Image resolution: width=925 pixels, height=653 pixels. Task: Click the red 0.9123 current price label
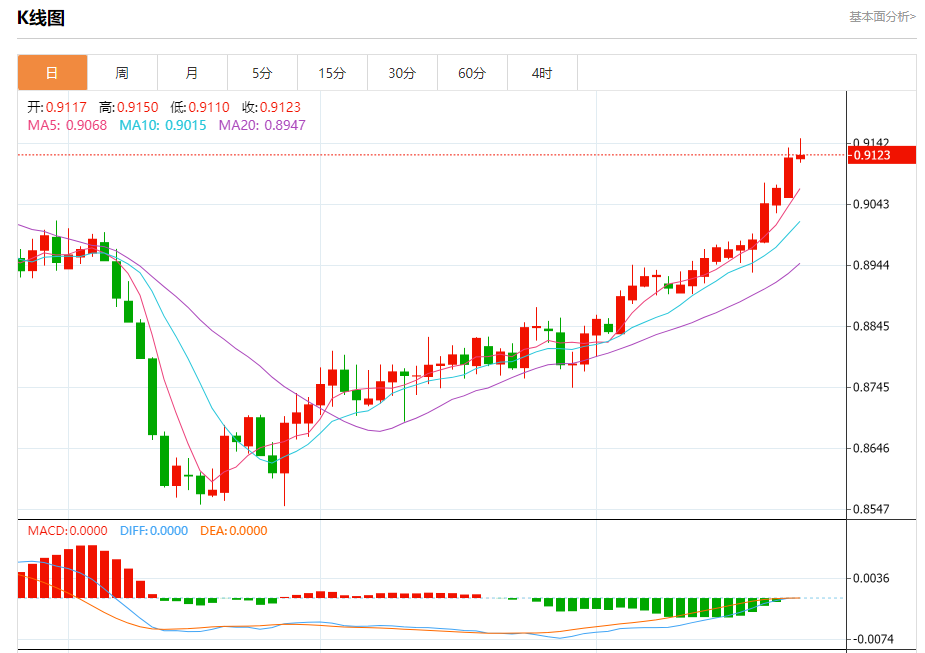[x=881, y=155]
